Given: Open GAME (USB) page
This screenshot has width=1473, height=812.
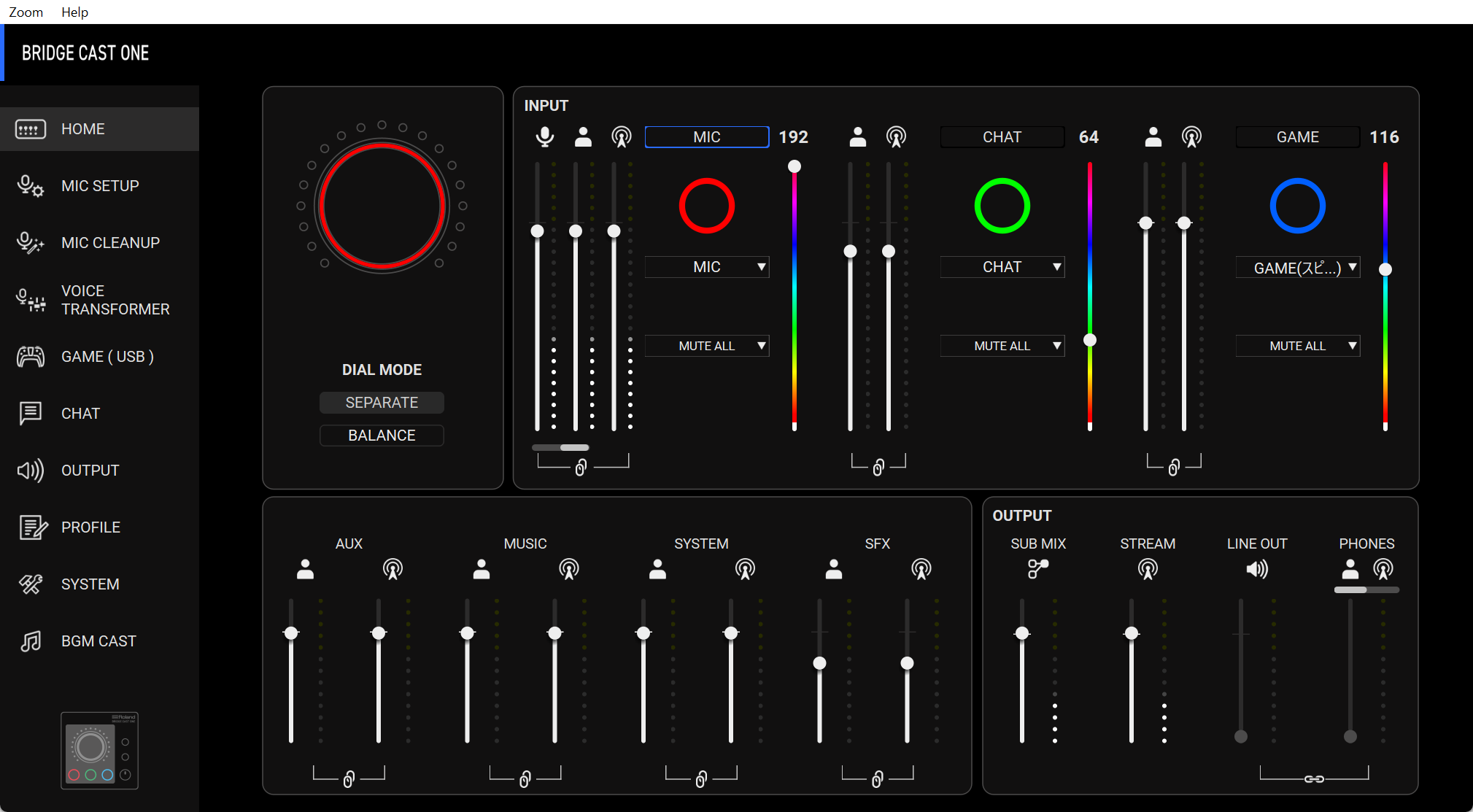Looking at the screenshot, I should click(x=99, y=357).
